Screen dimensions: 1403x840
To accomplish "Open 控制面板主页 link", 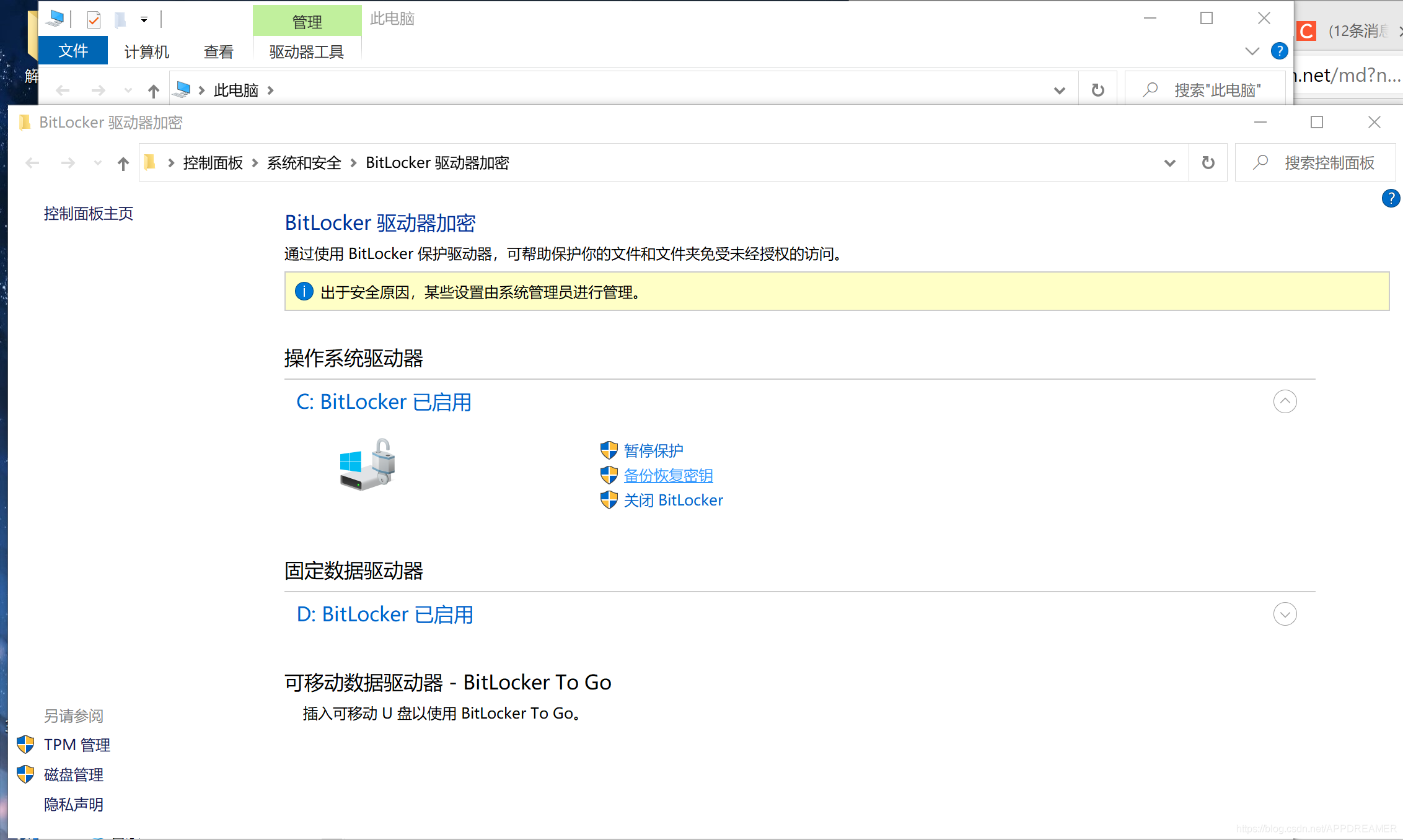I will 89,213.
